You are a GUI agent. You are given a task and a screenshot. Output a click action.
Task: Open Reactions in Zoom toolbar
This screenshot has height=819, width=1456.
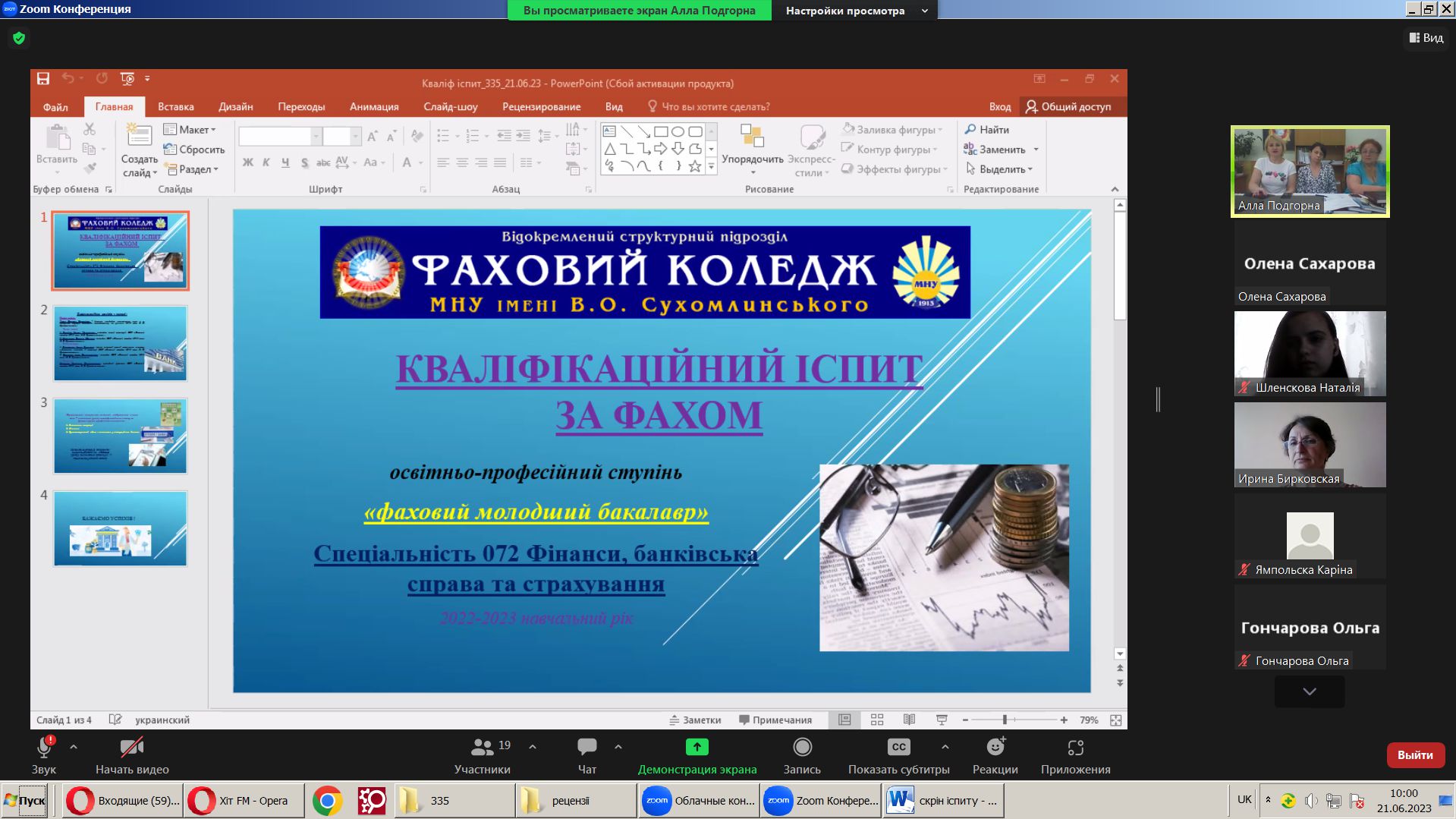(995, 748)
